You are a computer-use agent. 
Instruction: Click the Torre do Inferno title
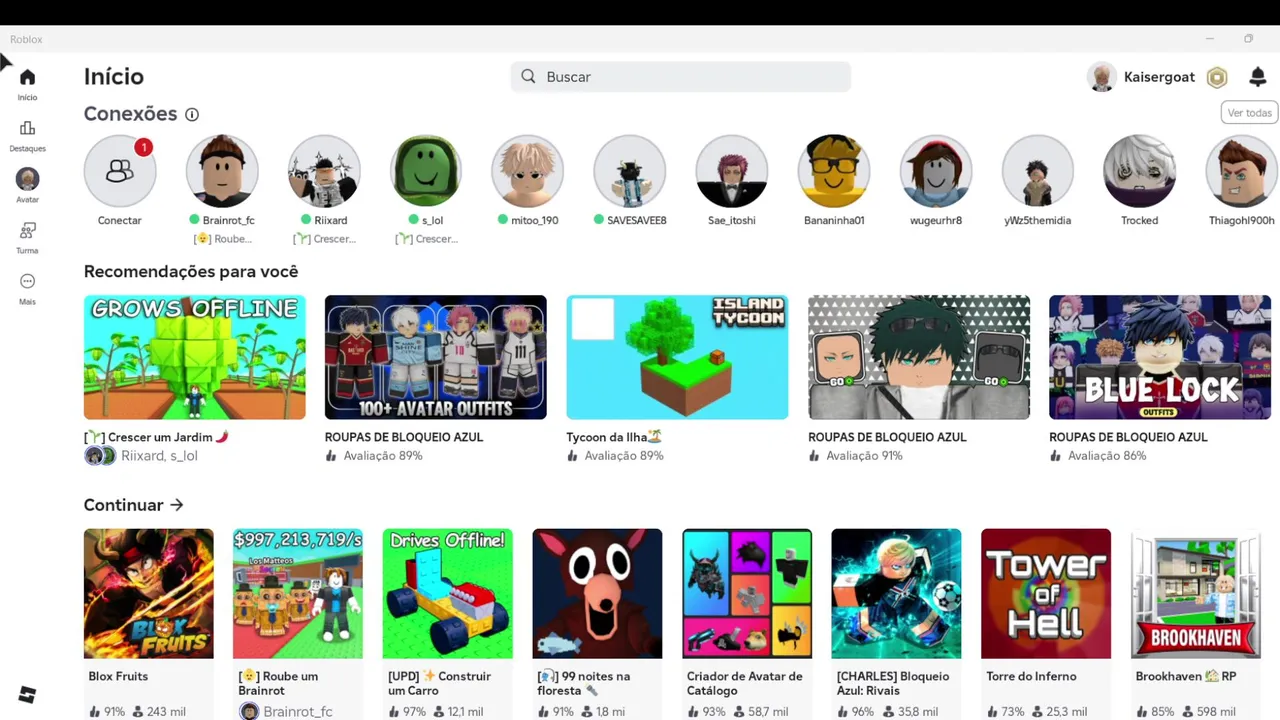click(1031, 677)
